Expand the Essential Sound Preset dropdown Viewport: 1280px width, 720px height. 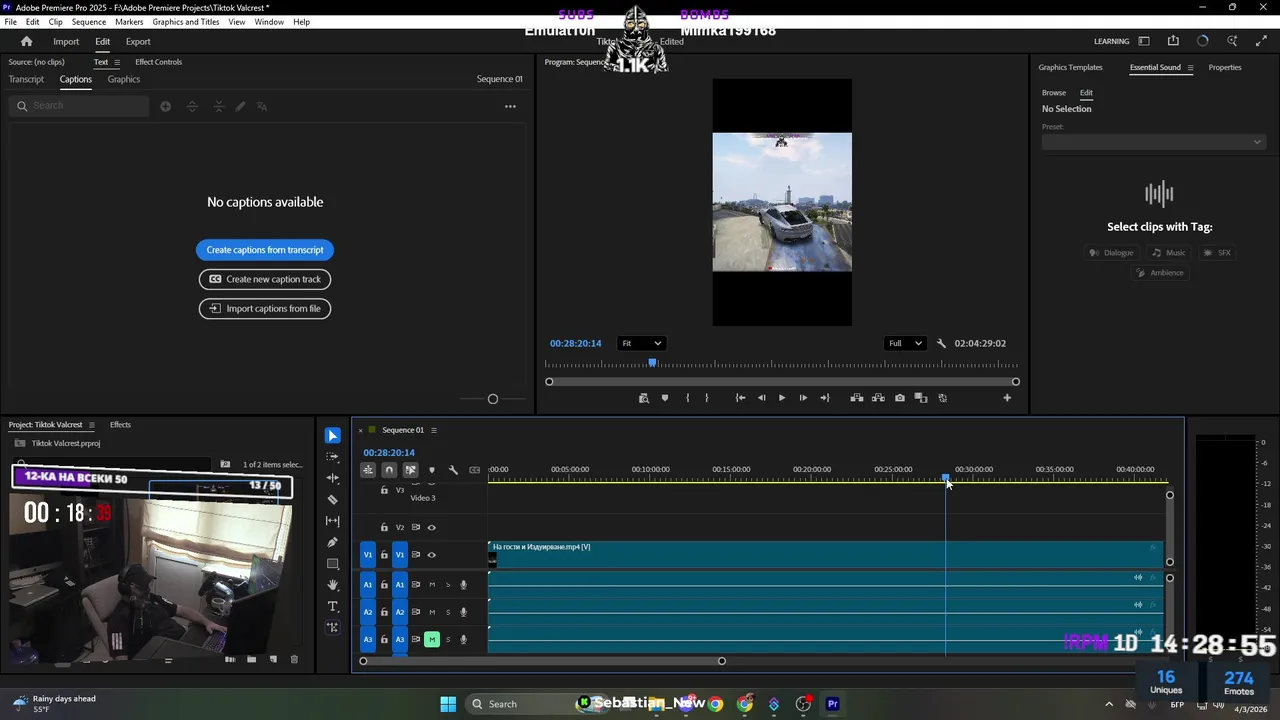click(x=1154, y=142)
